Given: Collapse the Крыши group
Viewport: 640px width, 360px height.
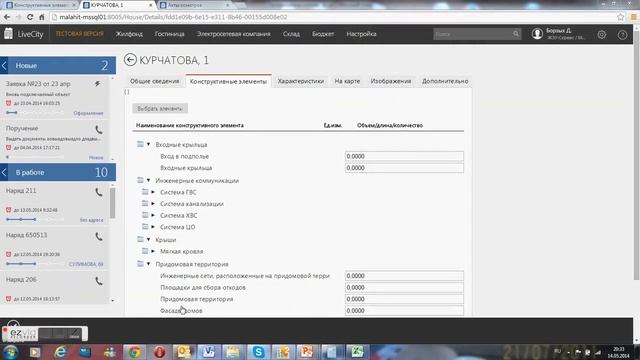Looking at the screenshot, I should point(149,240).
